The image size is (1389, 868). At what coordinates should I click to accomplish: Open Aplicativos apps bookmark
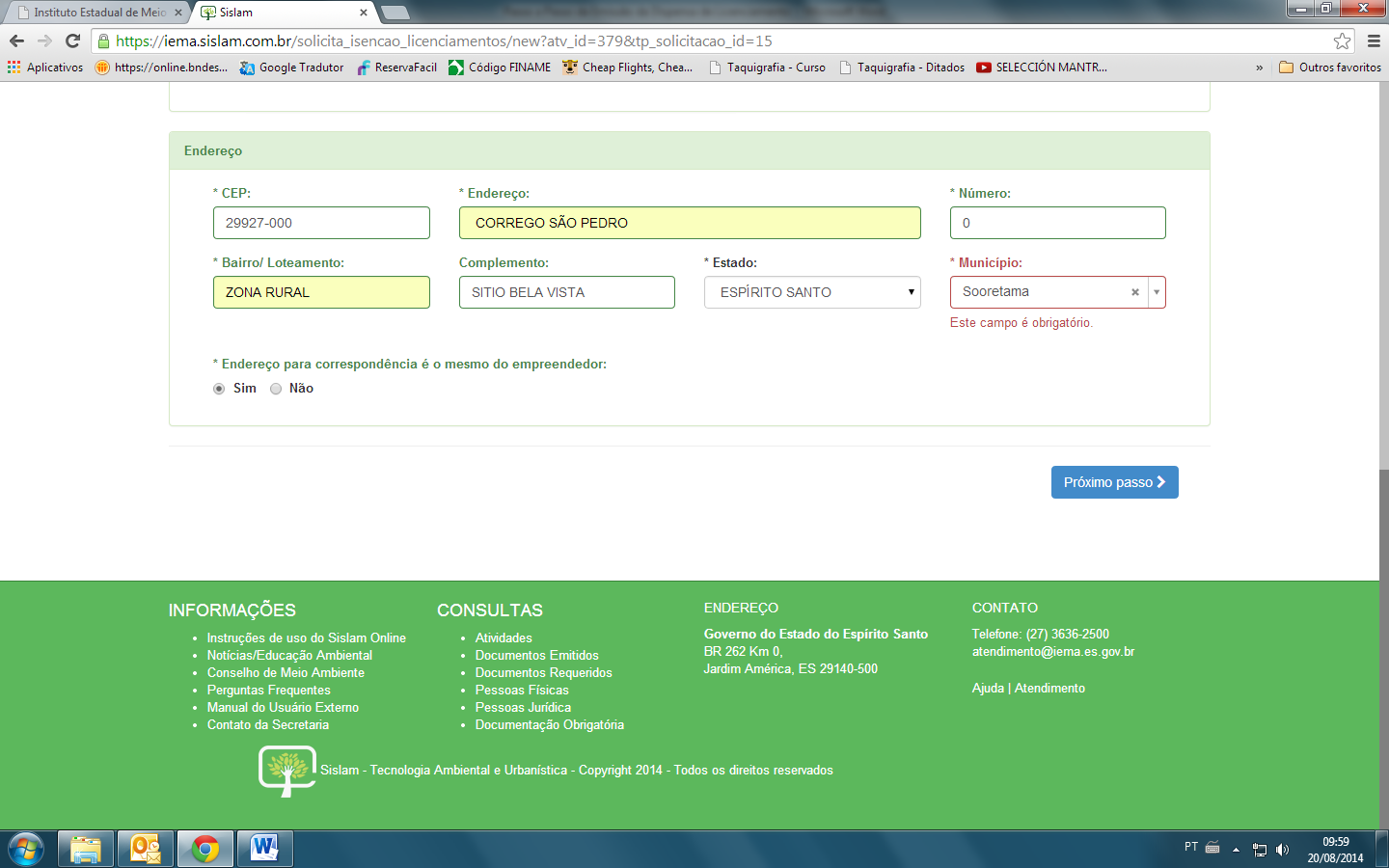pos(45,68)
